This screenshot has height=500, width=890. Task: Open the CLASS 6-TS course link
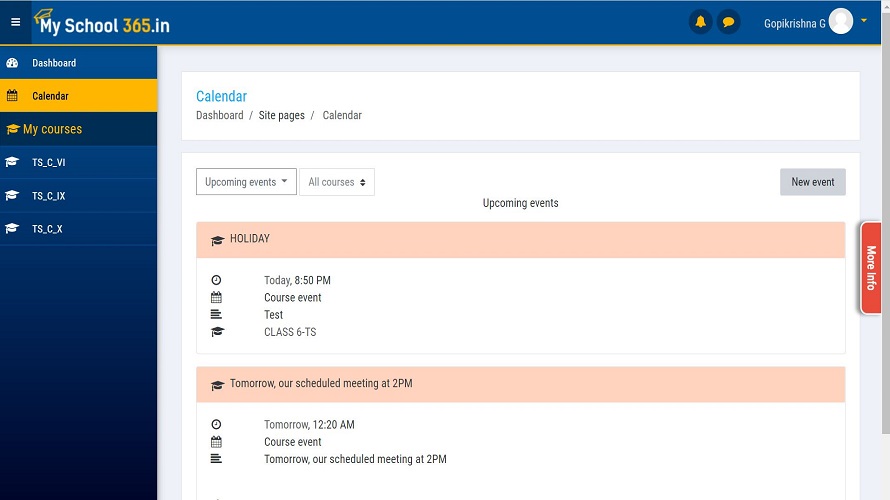click(290, 332)
